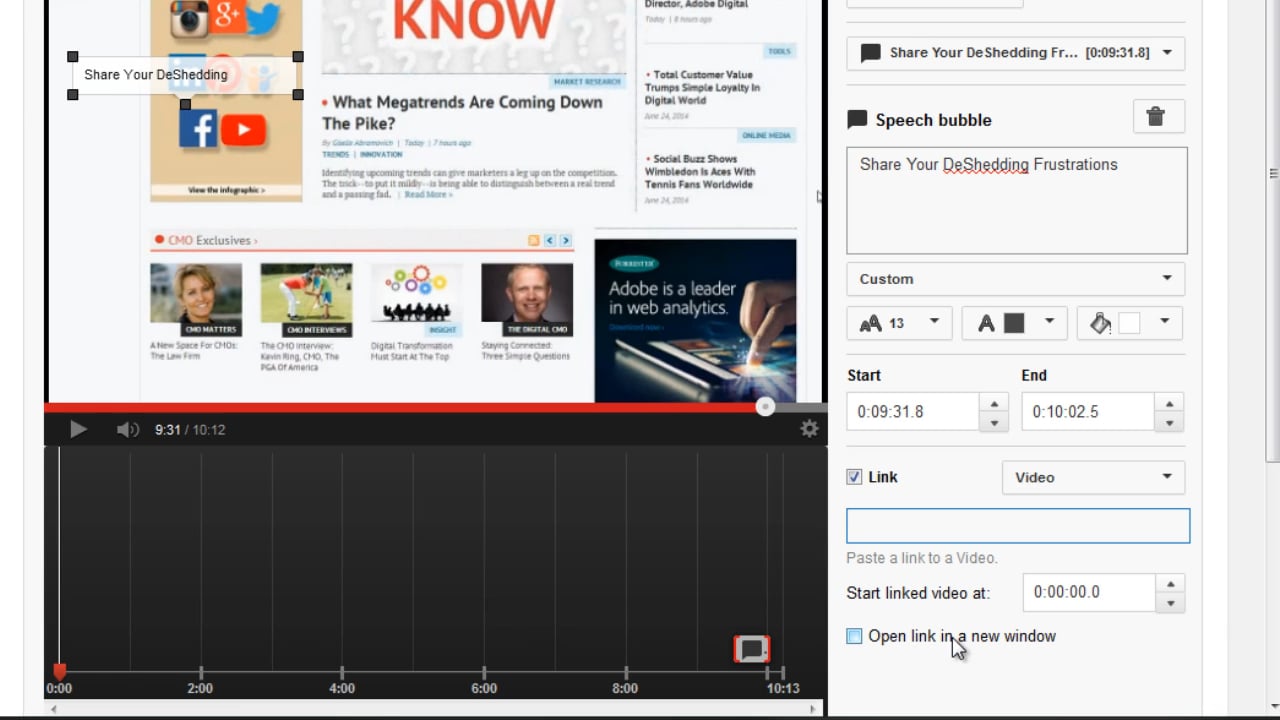Increase the Start time with the up stepper
The image size is (1280, 720).
[x=993, y=403]
